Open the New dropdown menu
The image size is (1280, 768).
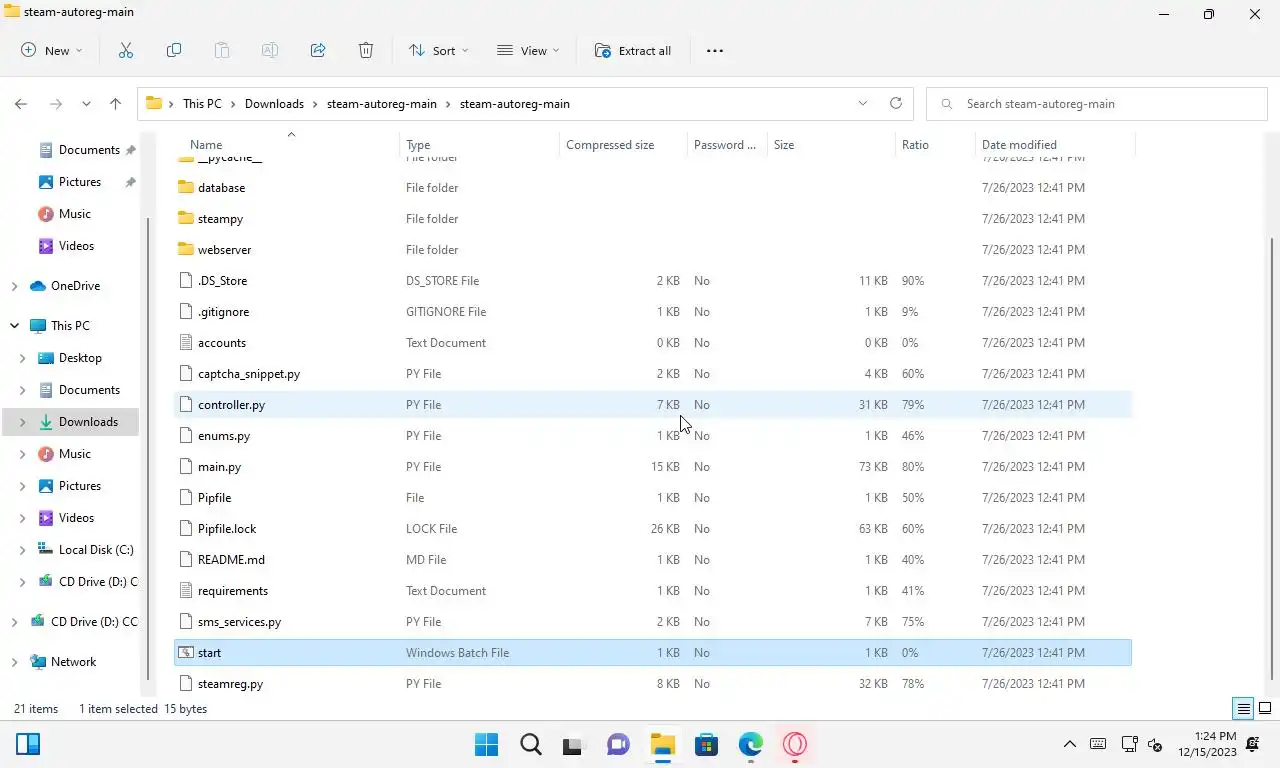52,50
